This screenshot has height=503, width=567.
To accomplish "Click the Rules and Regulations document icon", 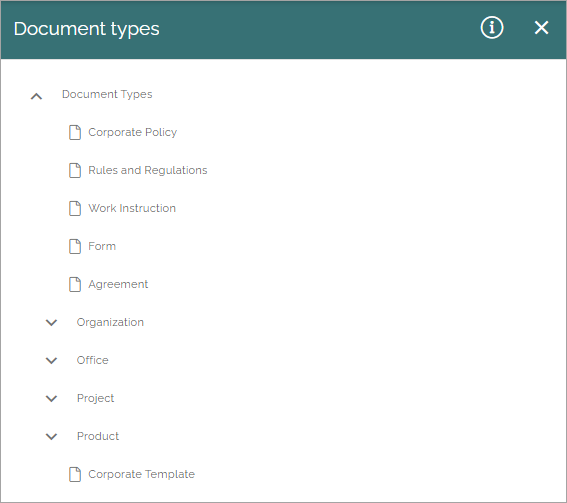I will [75, 170].
